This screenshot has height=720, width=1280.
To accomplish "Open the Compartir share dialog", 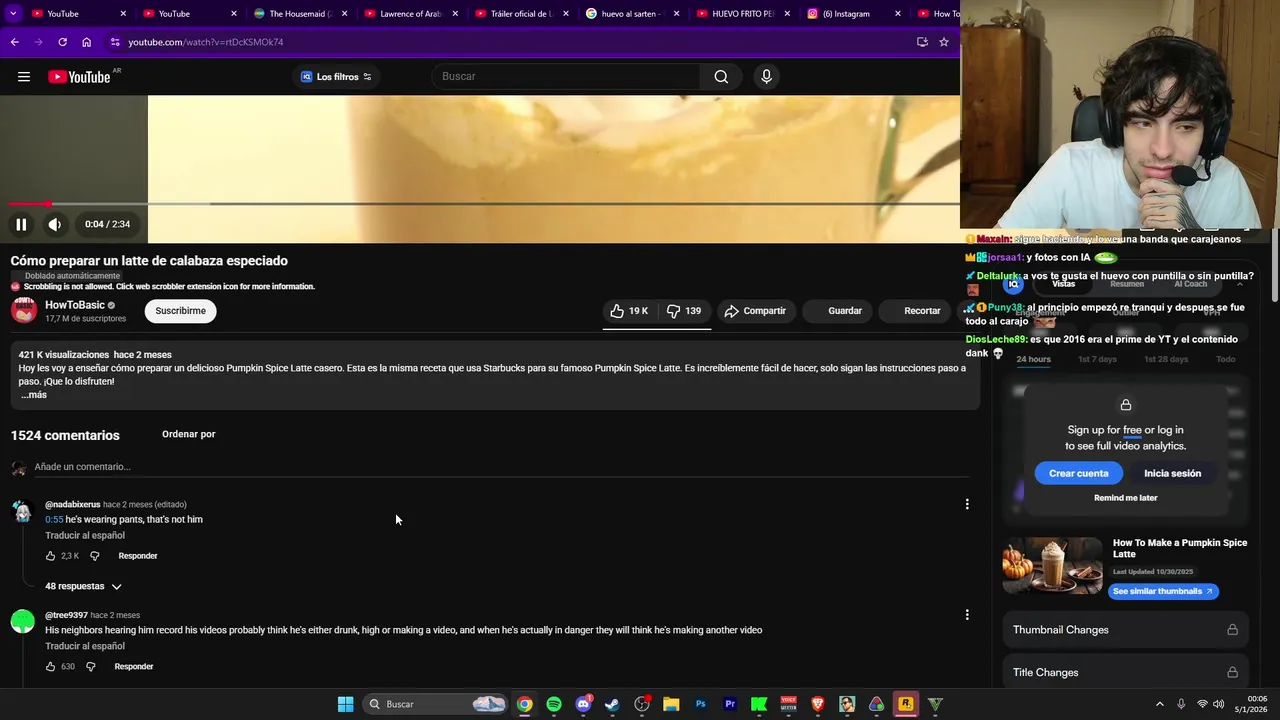I will (x=756, y=311).
